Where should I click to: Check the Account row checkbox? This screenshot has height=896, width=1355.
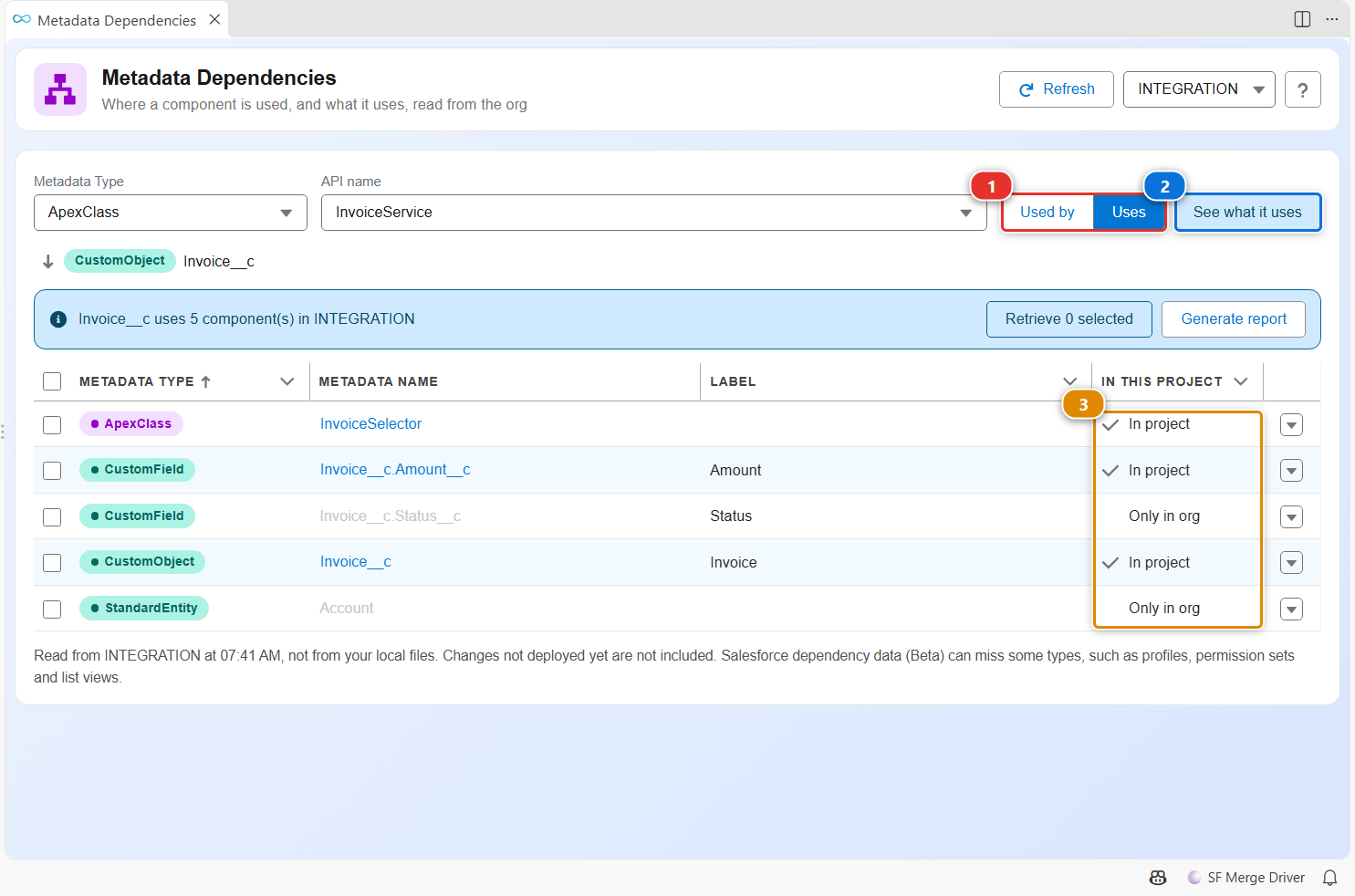(52, 609)
